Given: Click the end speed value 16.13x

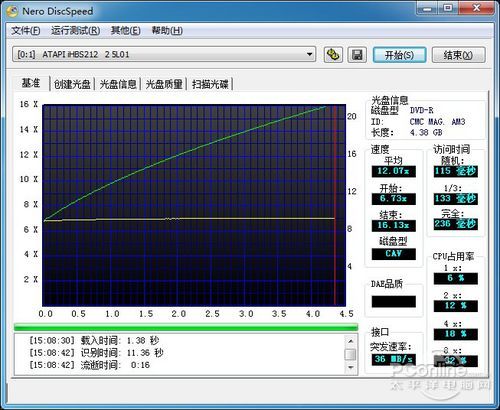Looking at the screenshot, I should point(394,226).
